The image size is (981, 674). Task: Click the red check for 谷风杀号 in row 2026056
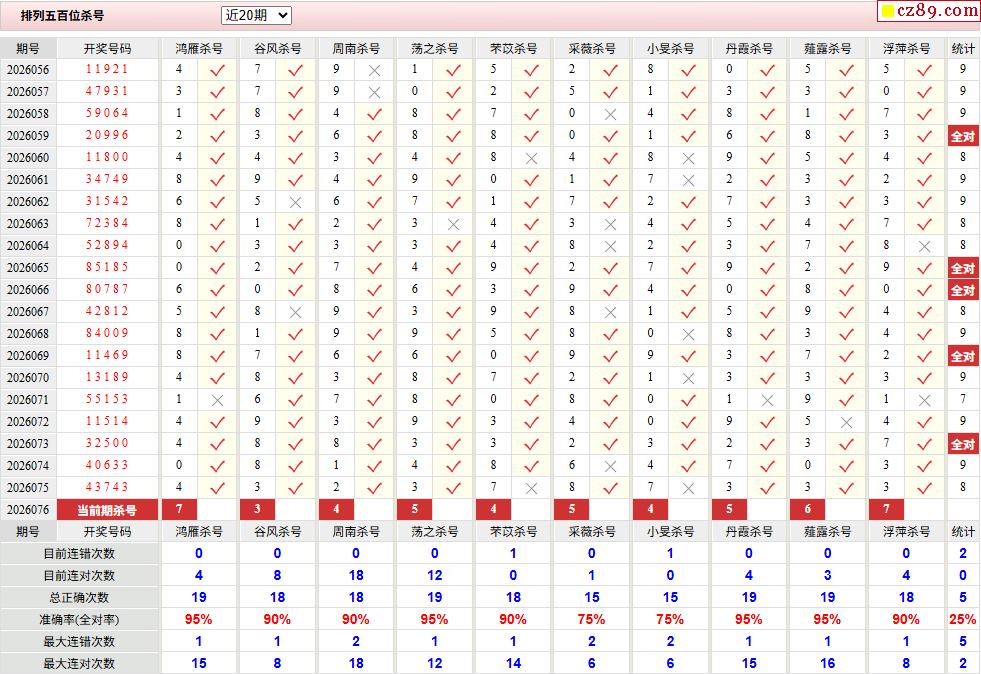[295, 70]
